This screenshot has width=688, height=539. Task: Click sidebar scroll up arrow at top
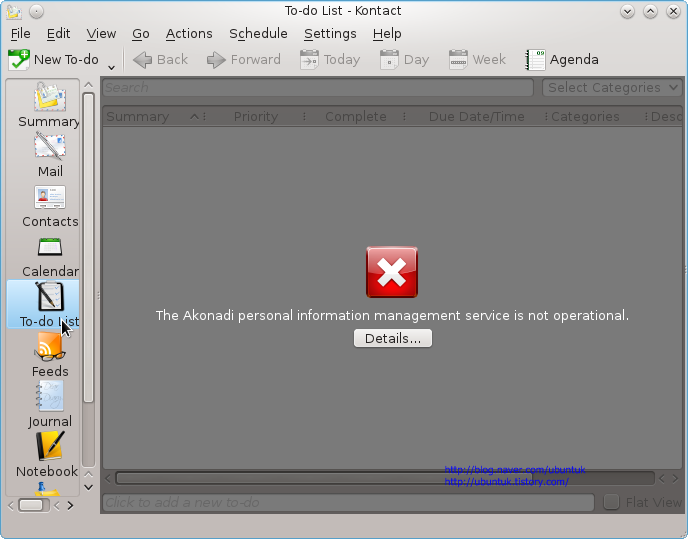pos(88,85)
